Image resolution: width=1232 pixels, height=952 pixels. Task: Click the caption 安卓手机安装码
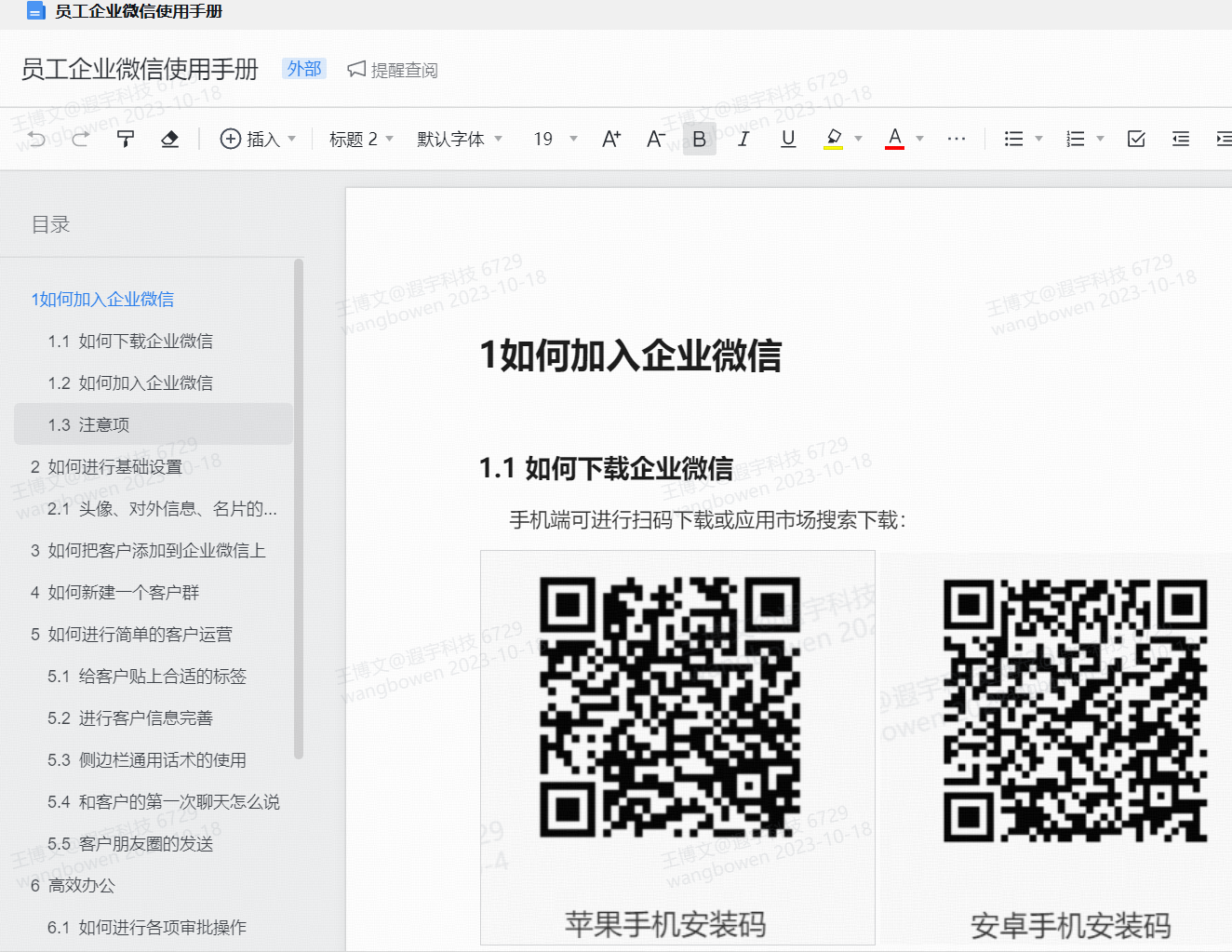pos(1070,926)
